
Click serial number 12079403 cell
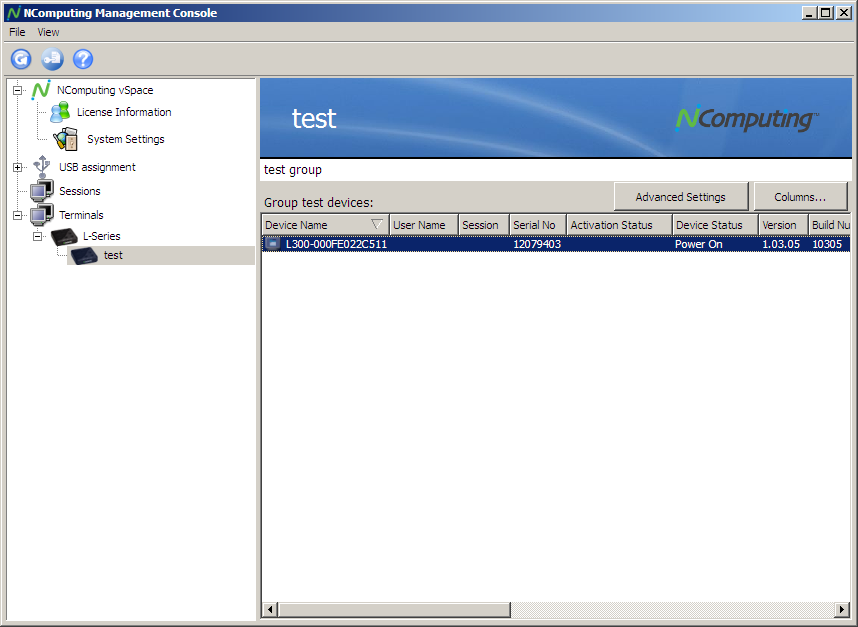(537, 244)
